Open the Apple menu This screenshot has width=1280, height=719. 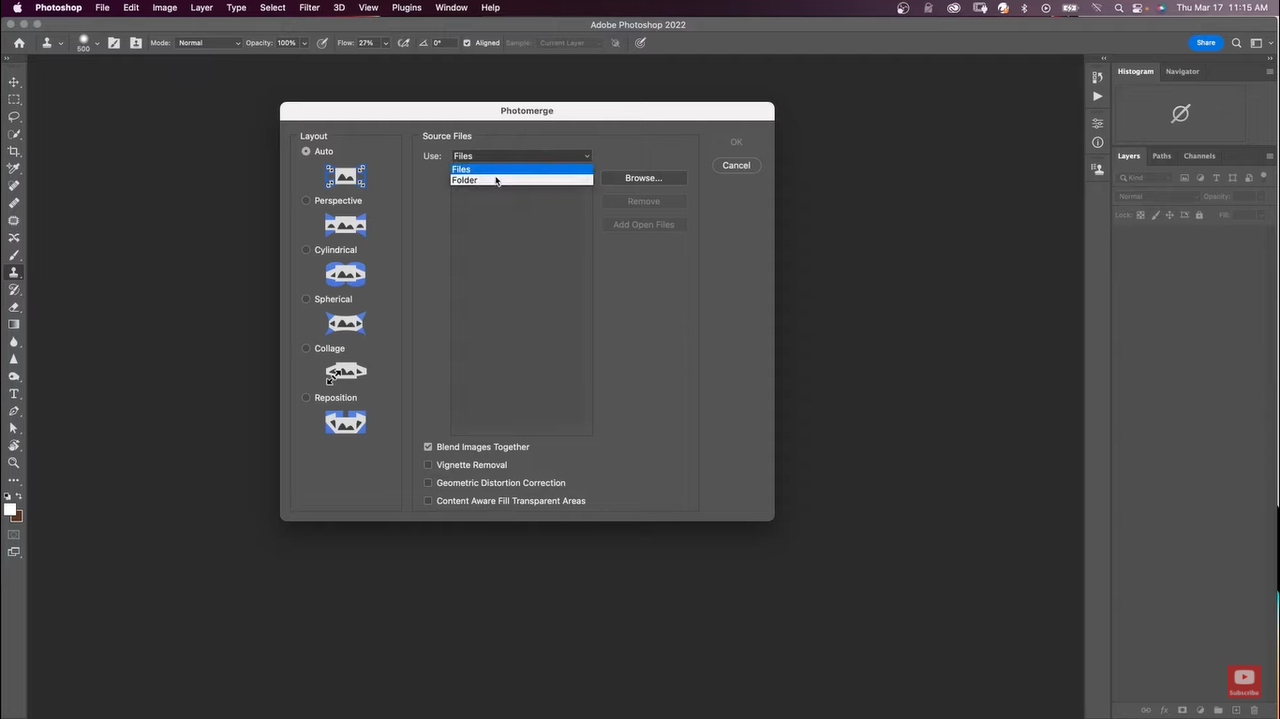tap(17, 7)
